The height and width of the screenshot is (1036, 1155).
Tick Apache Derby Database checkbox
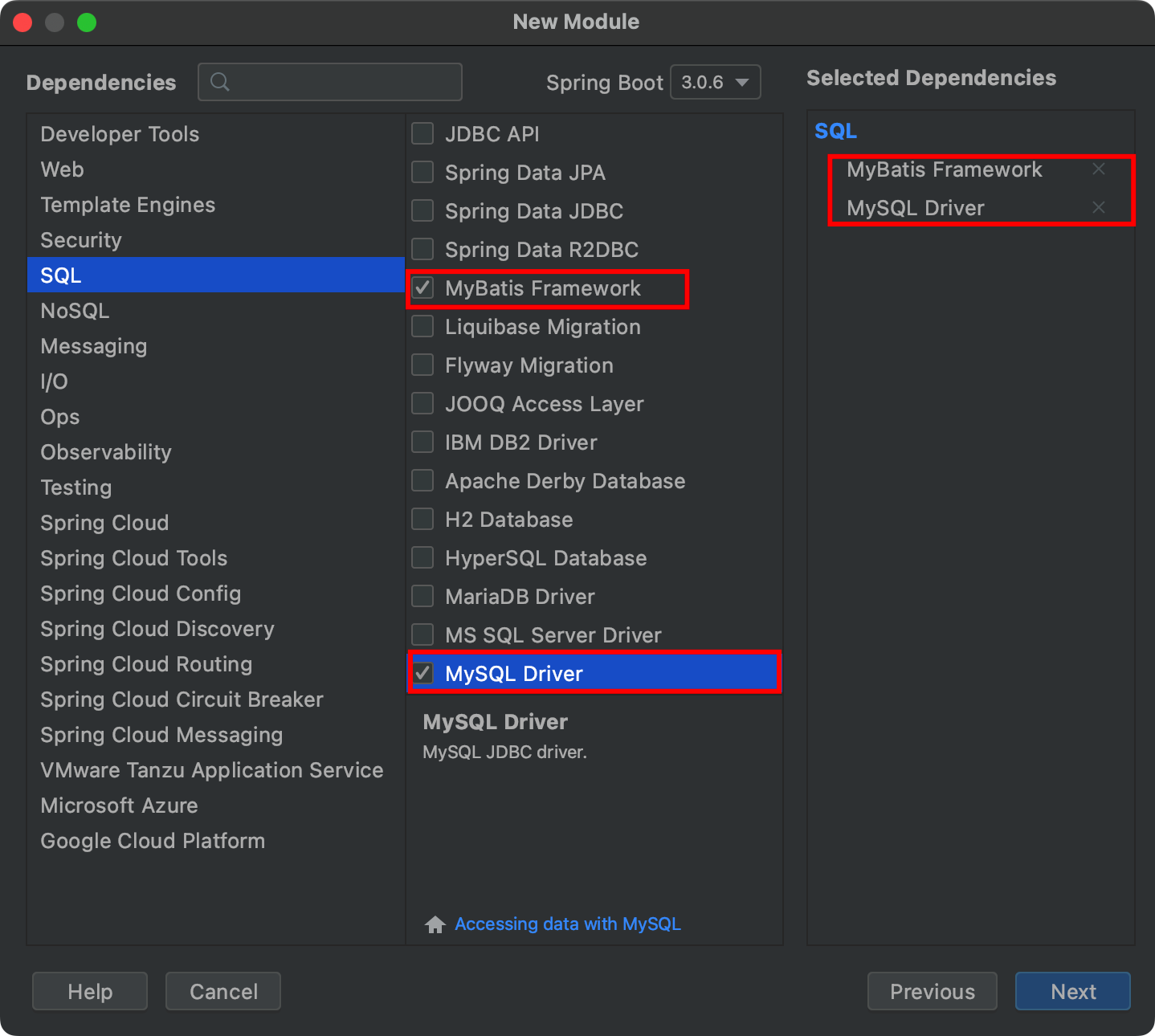tap(422, 480)
